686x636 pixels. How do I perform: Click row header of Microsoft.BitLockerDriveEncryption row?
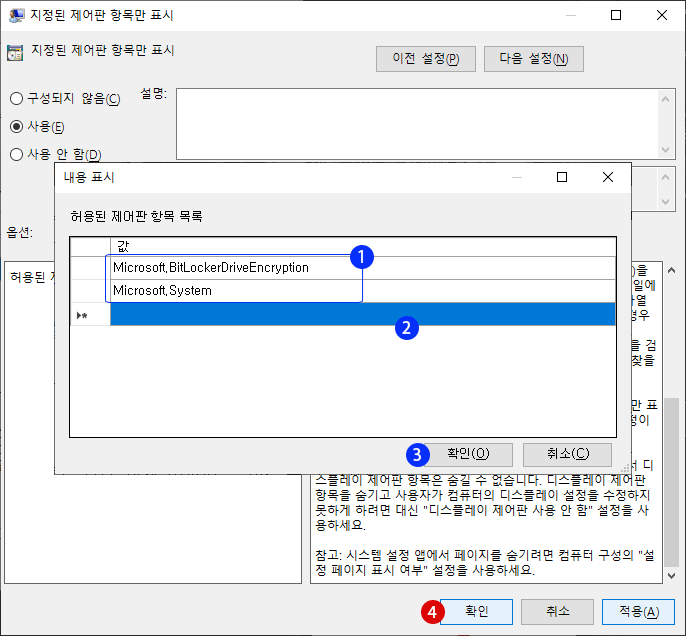tap(90, 268)
